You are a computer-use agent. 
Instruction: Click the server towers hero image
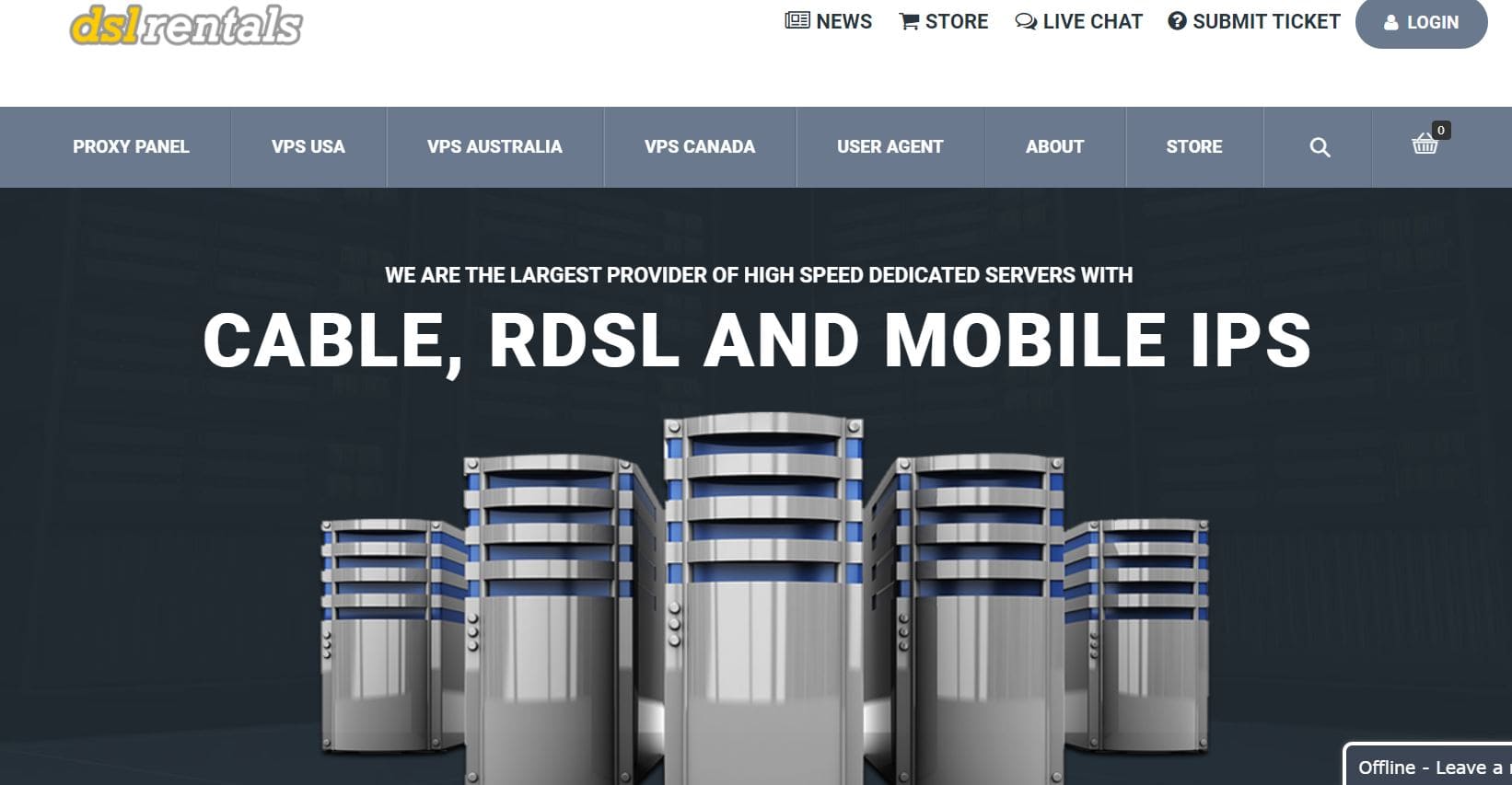point(763,598)
